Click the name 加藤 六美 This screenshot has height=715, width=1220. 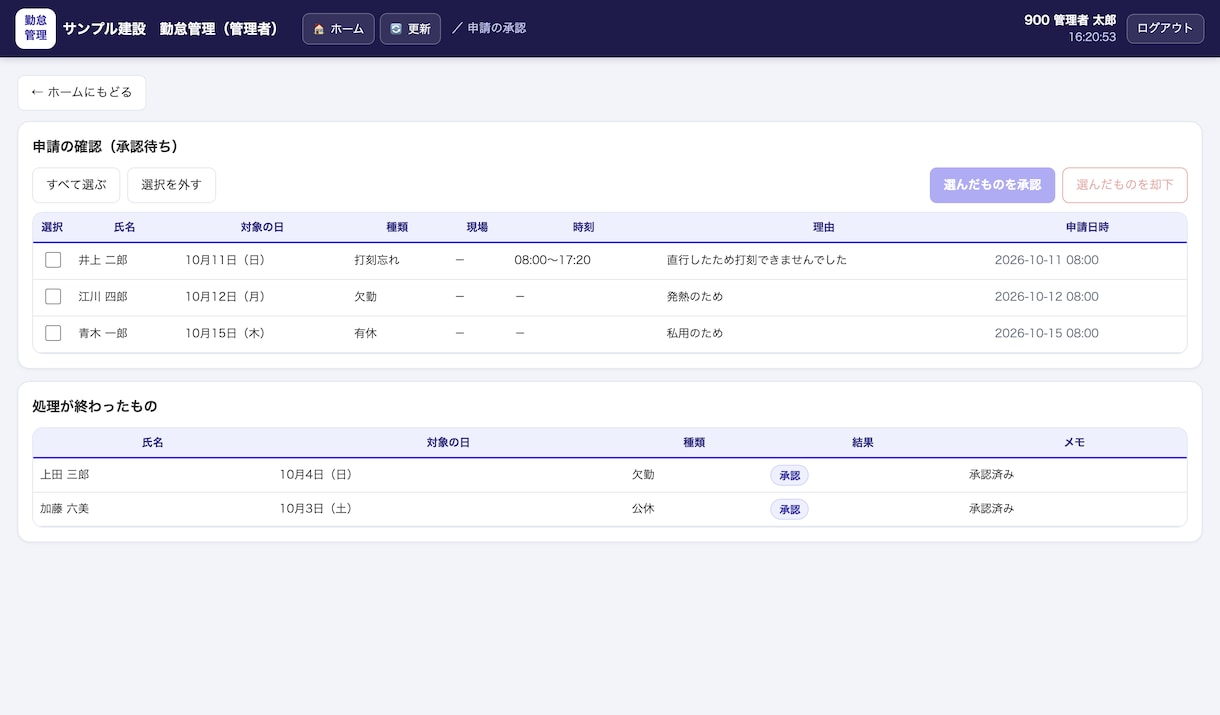pyautogui.click(x=64, y=509)
